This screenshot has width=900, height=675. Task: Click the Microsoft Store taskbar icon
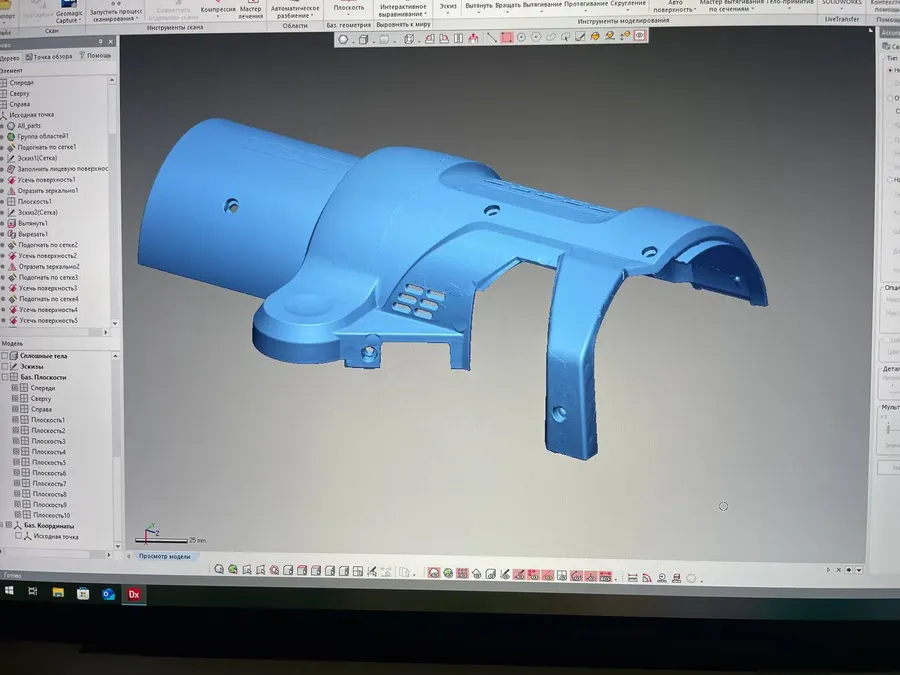83,593
